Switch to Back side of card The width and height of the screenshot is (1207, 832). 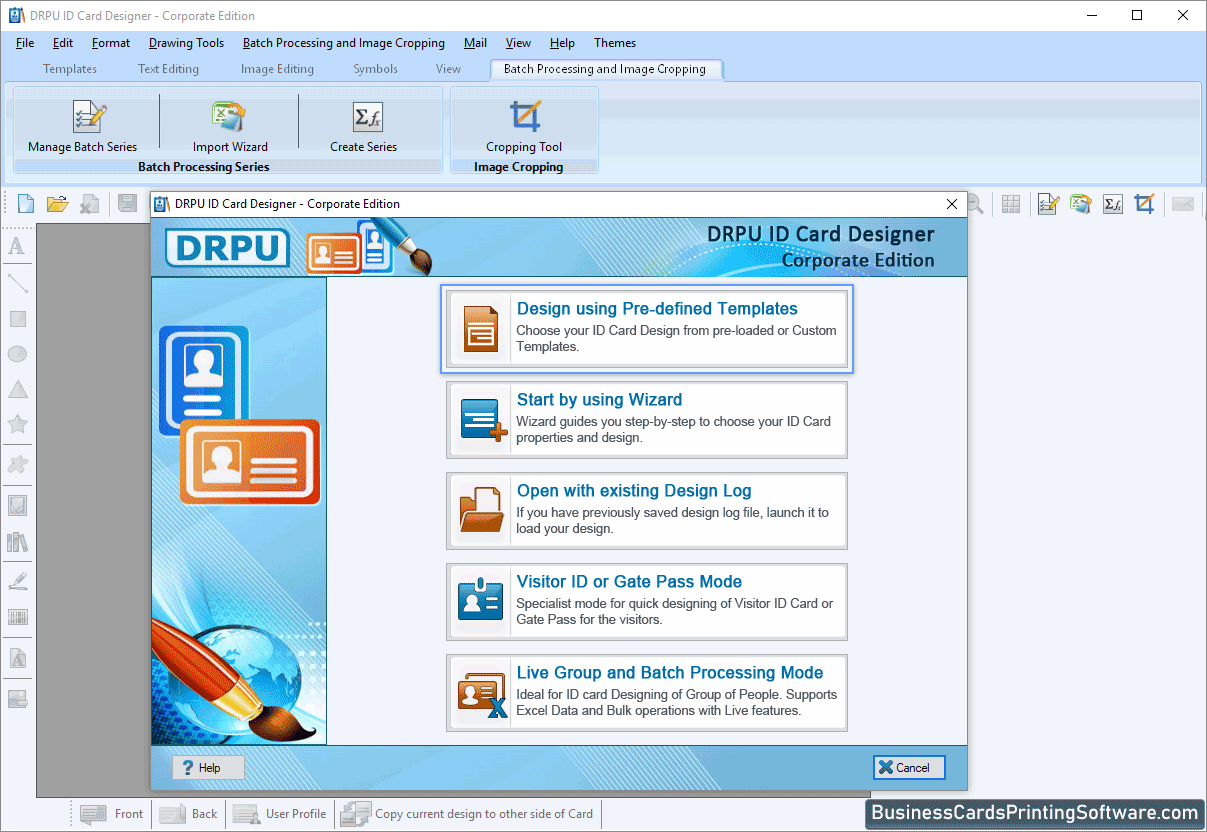coord(189,814)
